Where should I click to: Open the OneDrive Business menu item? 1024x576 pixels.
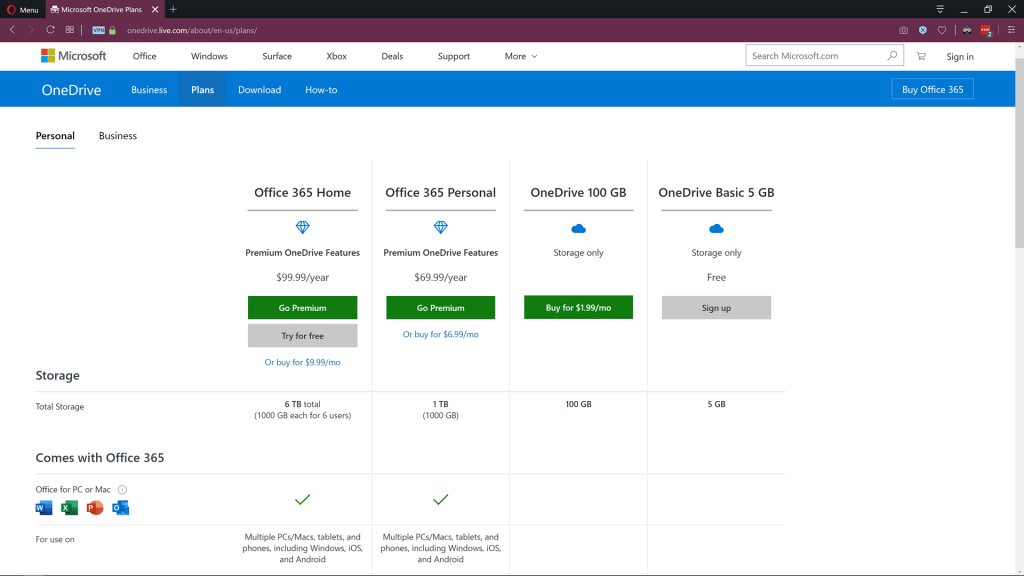pyautogui.click(x=149, y=89)
